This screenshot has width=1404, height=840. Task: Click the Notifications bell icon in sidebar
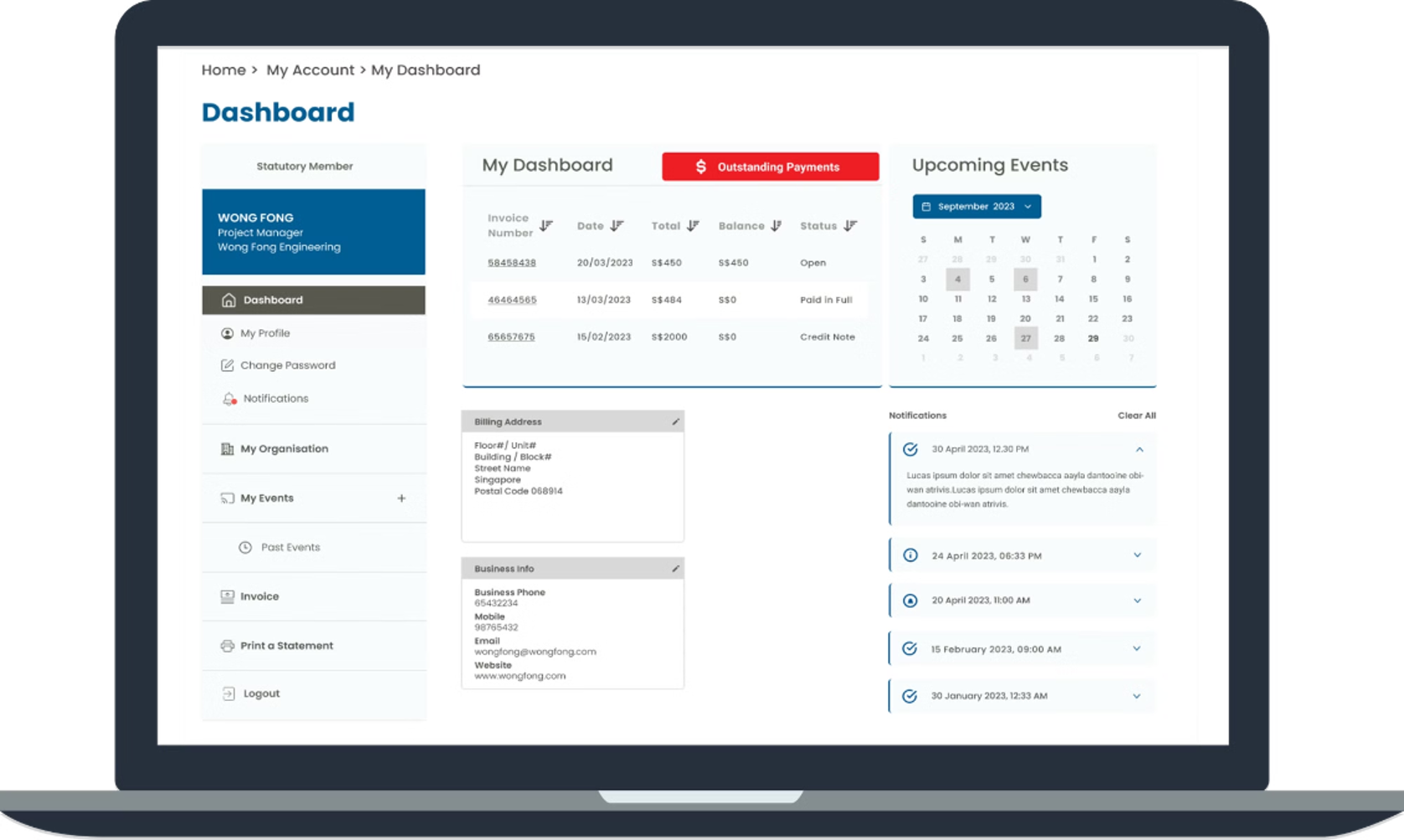(229, 399)
